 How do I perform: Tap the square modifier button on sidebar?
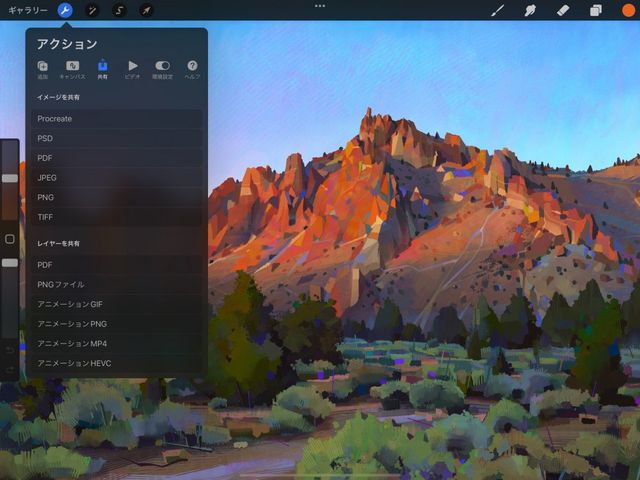pyautogui.click(x=10, y=239)
